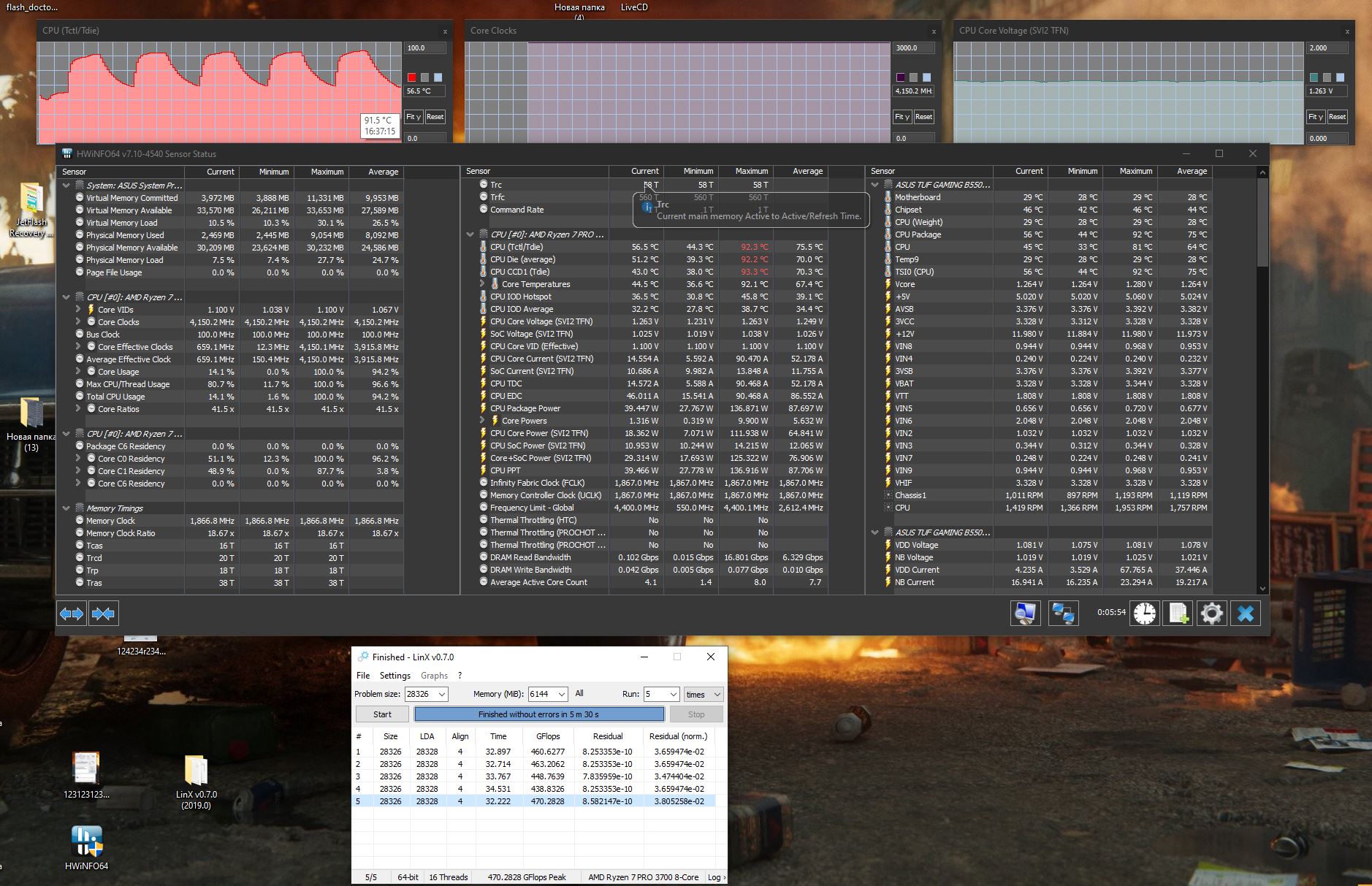Close the Core Clocks graph window
Screen dimensions: 1372x886
point(934,31)
